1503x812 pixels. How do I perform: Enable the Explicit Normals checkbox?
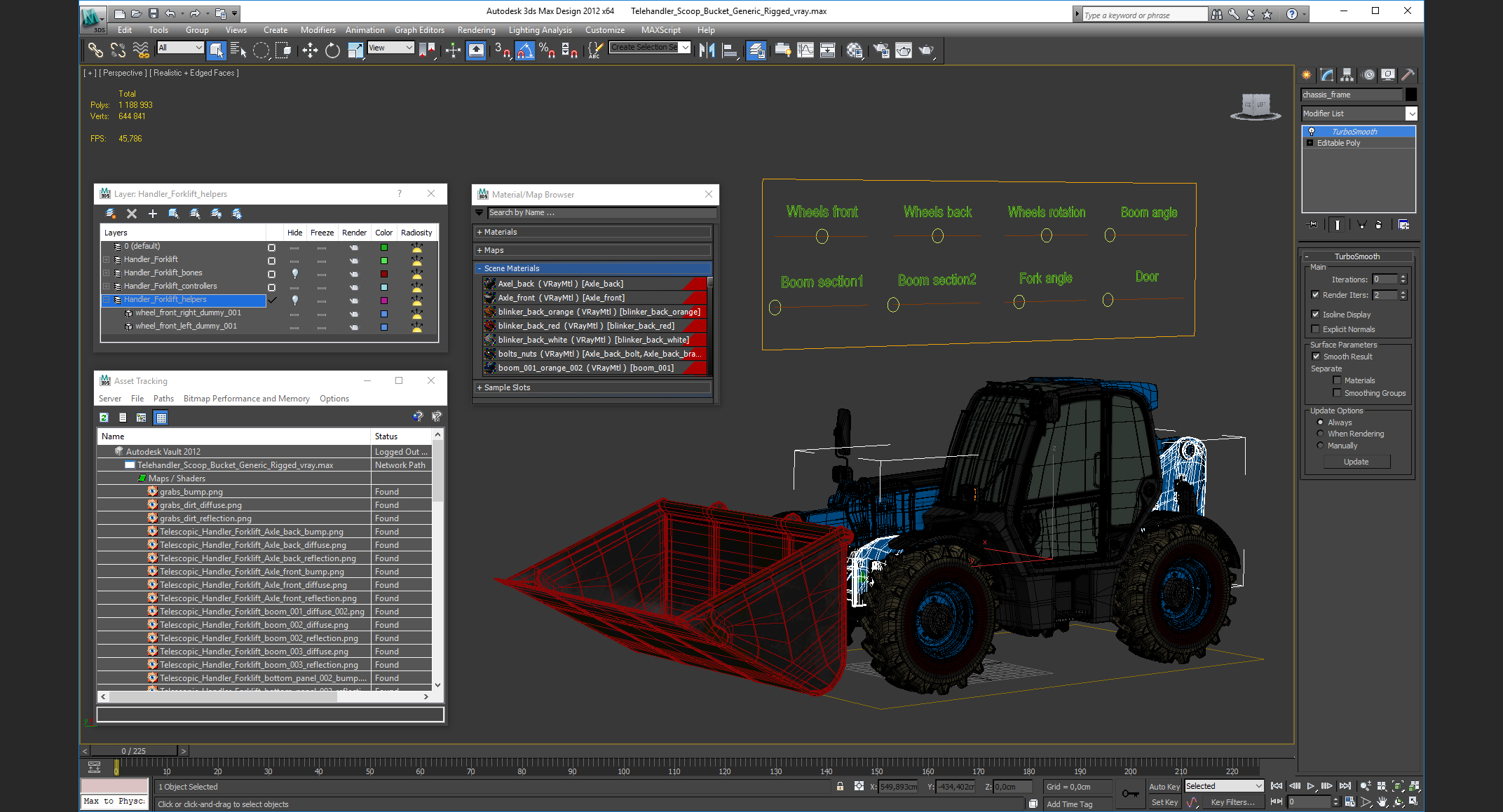[1315, 329]
